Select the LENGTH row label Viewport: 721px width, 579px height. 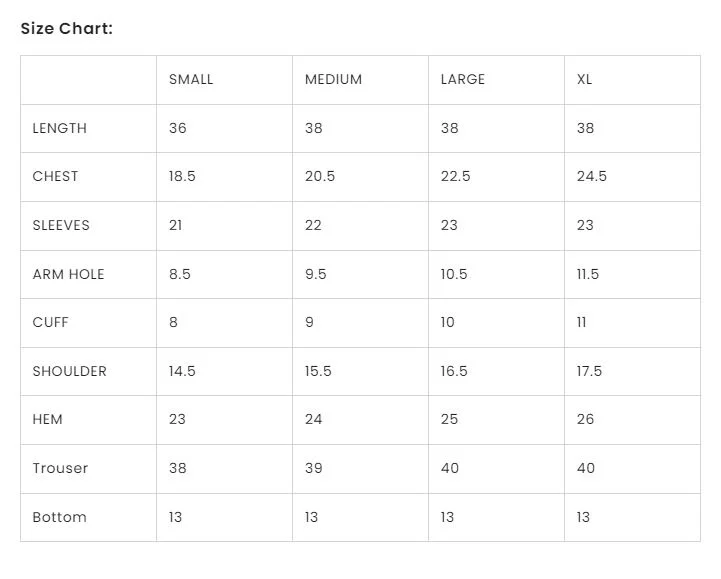(60, 128)
